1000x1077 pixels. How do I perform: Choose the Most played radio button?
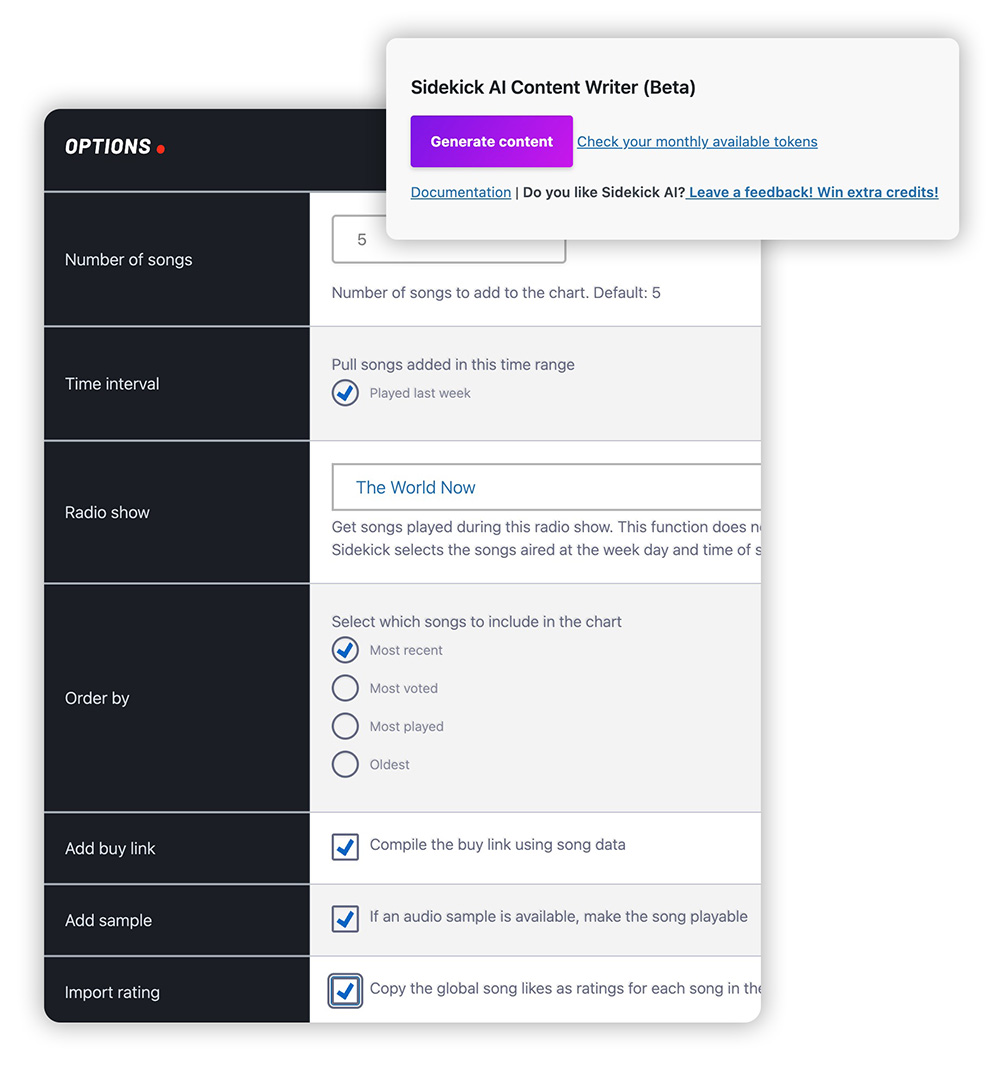pos(345,726)
